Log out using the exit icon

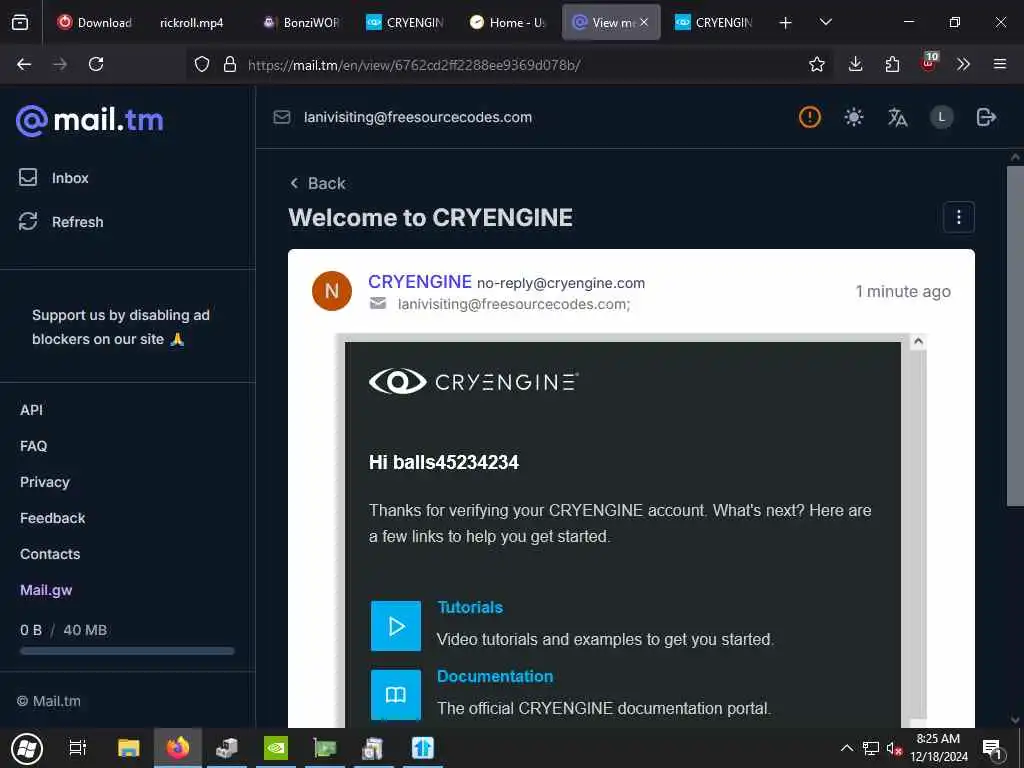tap(985, 118)
